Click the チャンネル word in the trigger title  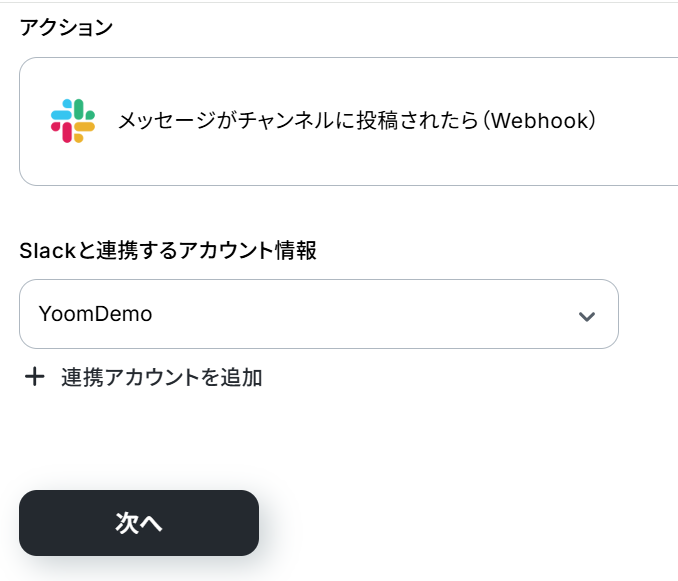pyautogui.click(x=286, y=121)
